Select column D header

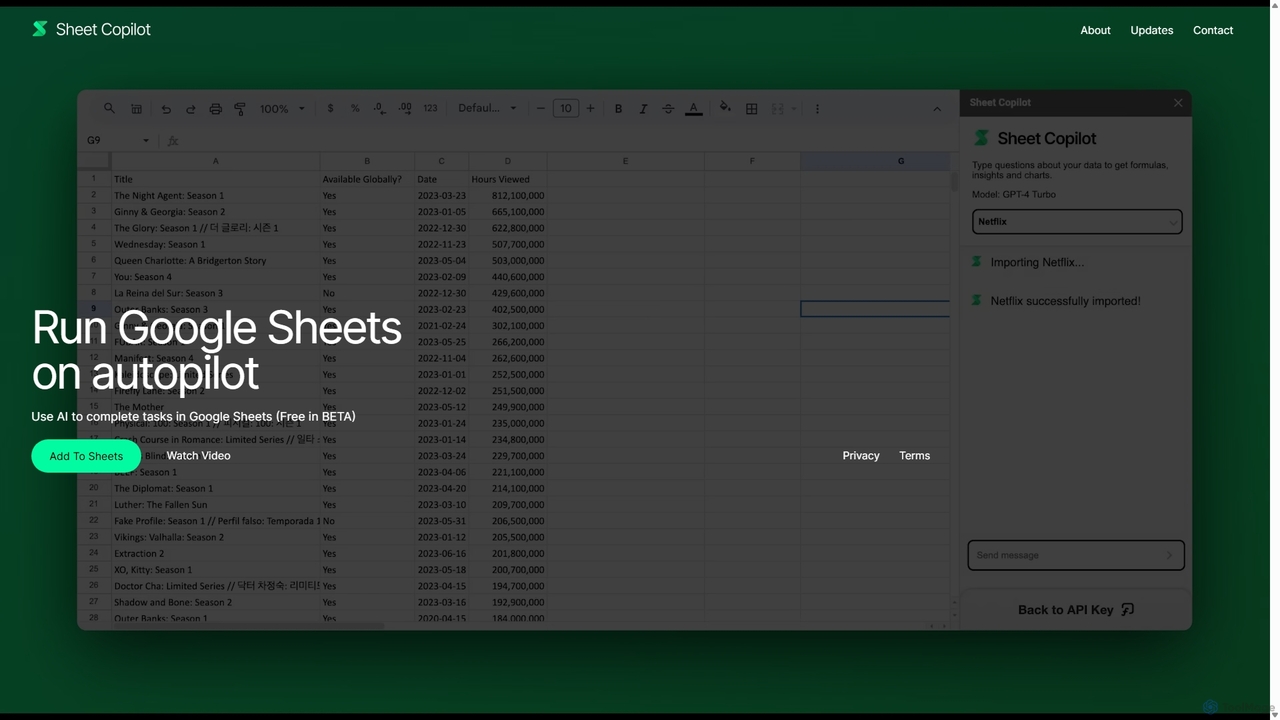point(508,161)
